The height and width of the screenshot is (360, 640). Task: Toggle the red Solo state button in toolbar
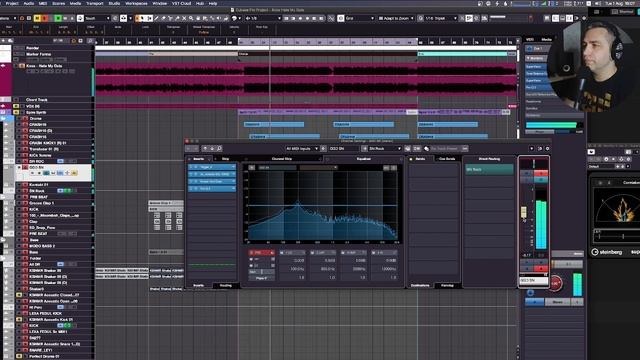pyautogui.click(x=44, y=18)
